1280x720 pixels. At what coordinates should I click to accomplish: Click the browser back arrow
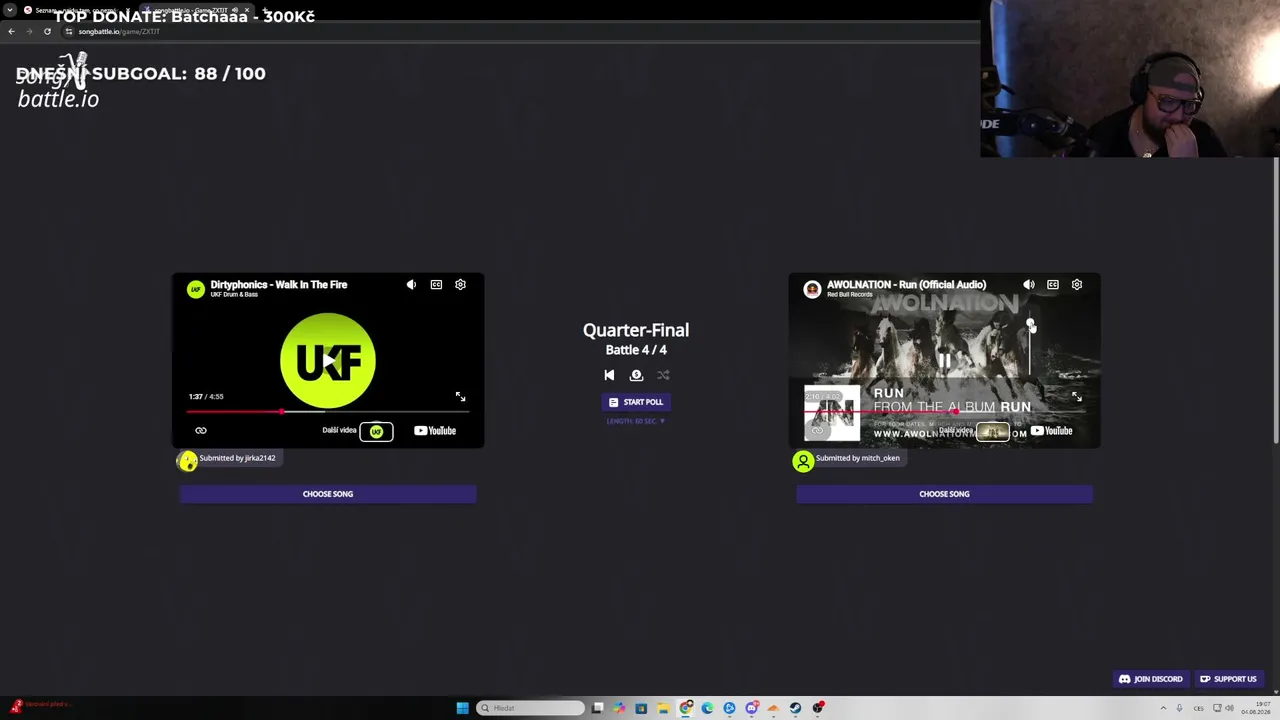click(11, 31)
